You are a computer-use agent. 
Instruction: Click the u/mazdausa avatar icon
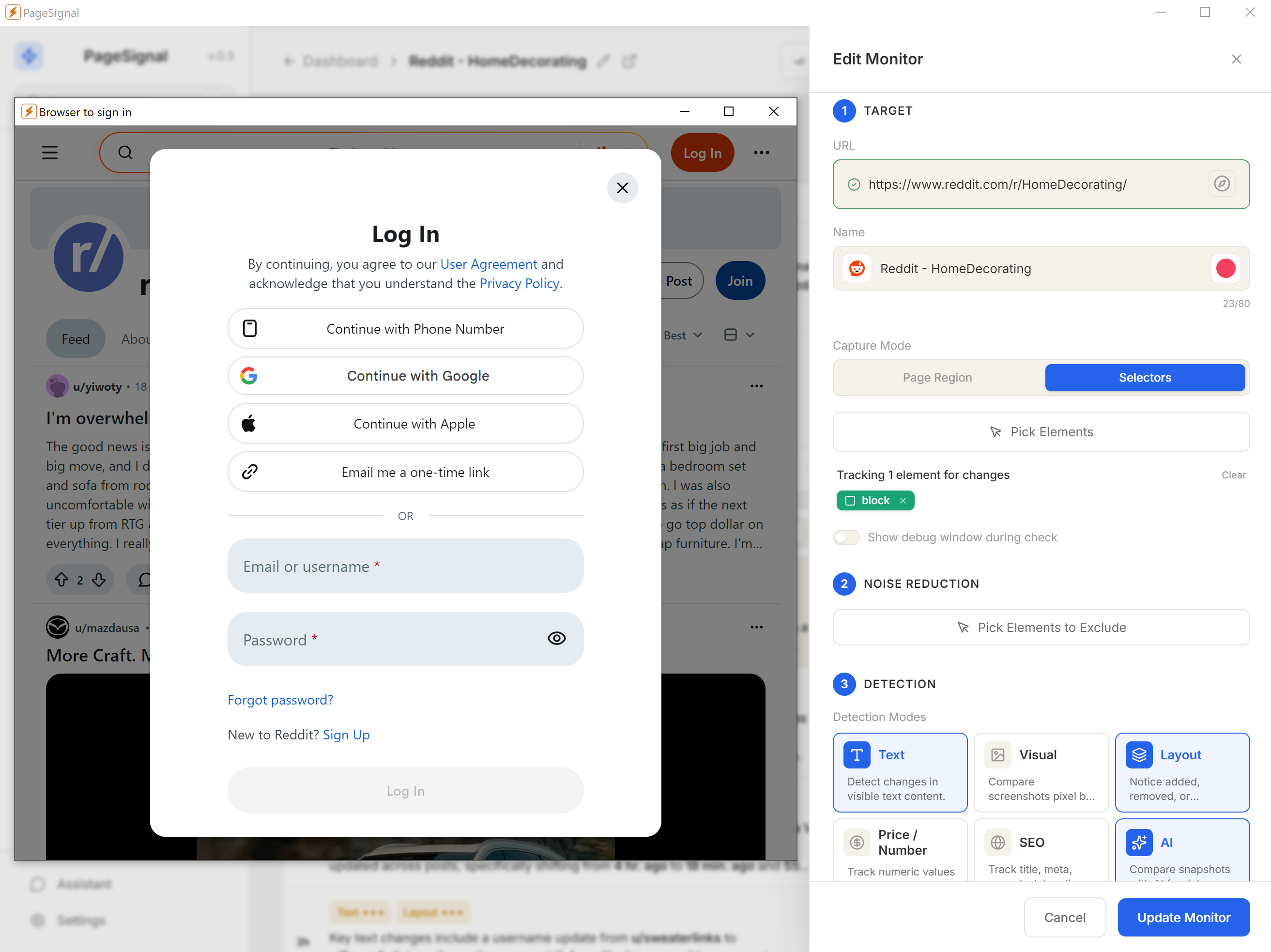pyautogui.click(x=58, y=628)
